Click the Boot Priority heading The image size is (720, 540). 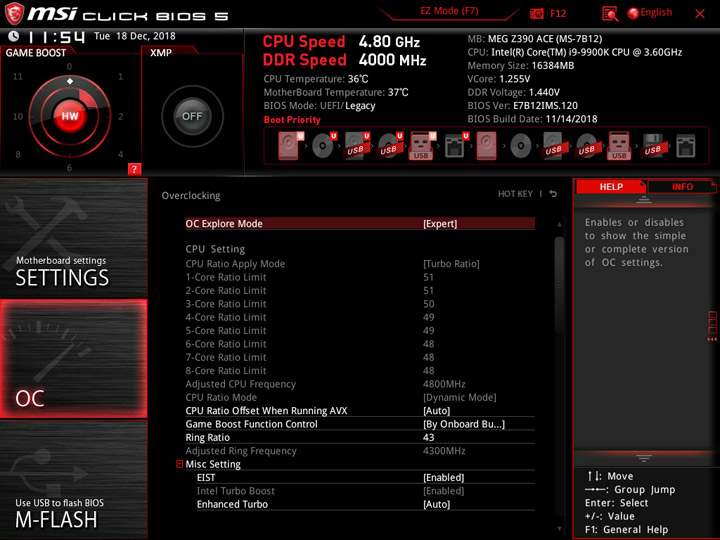[292, 120]
